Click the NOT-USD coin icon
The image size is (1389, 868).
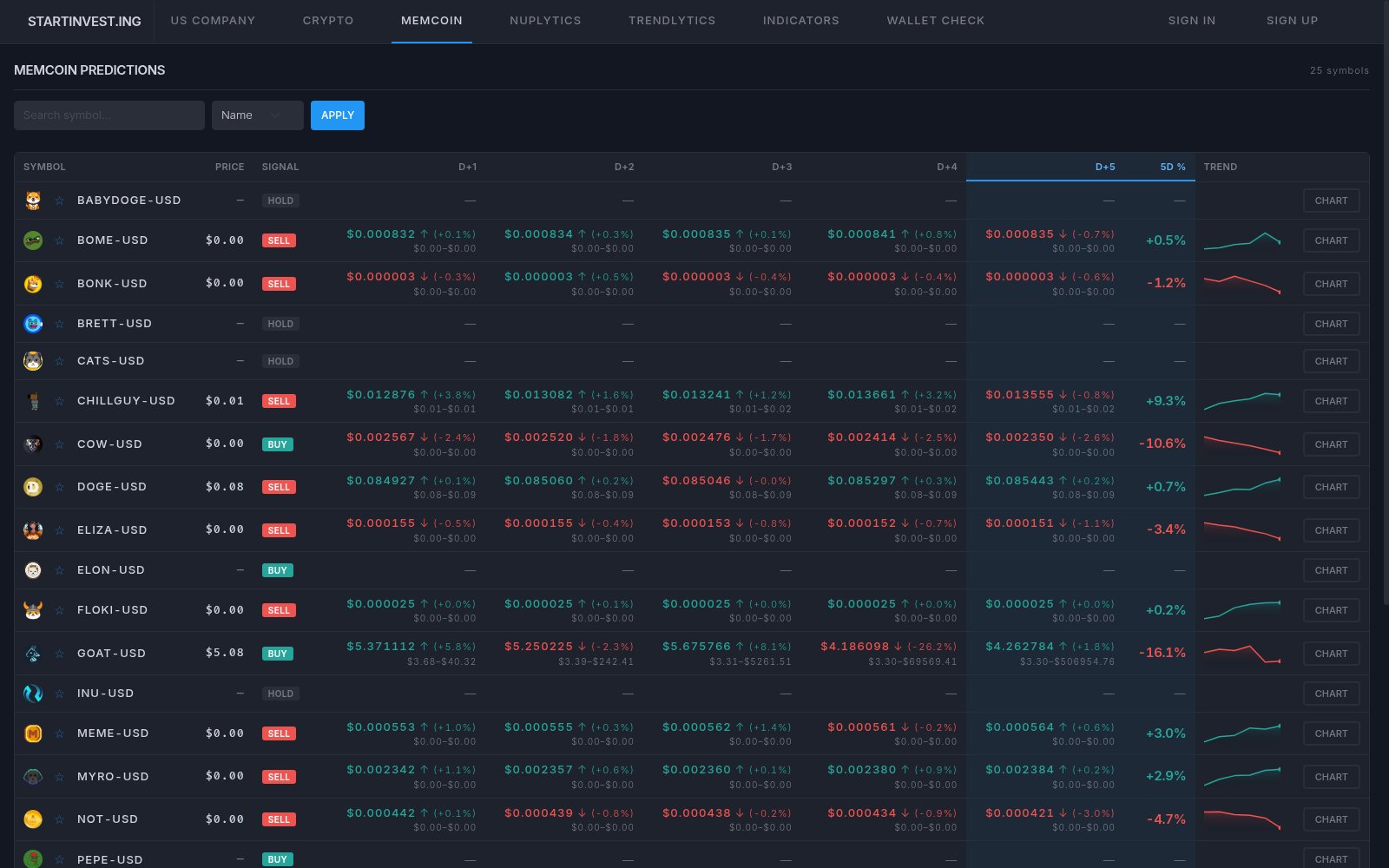tap(33, 819)
